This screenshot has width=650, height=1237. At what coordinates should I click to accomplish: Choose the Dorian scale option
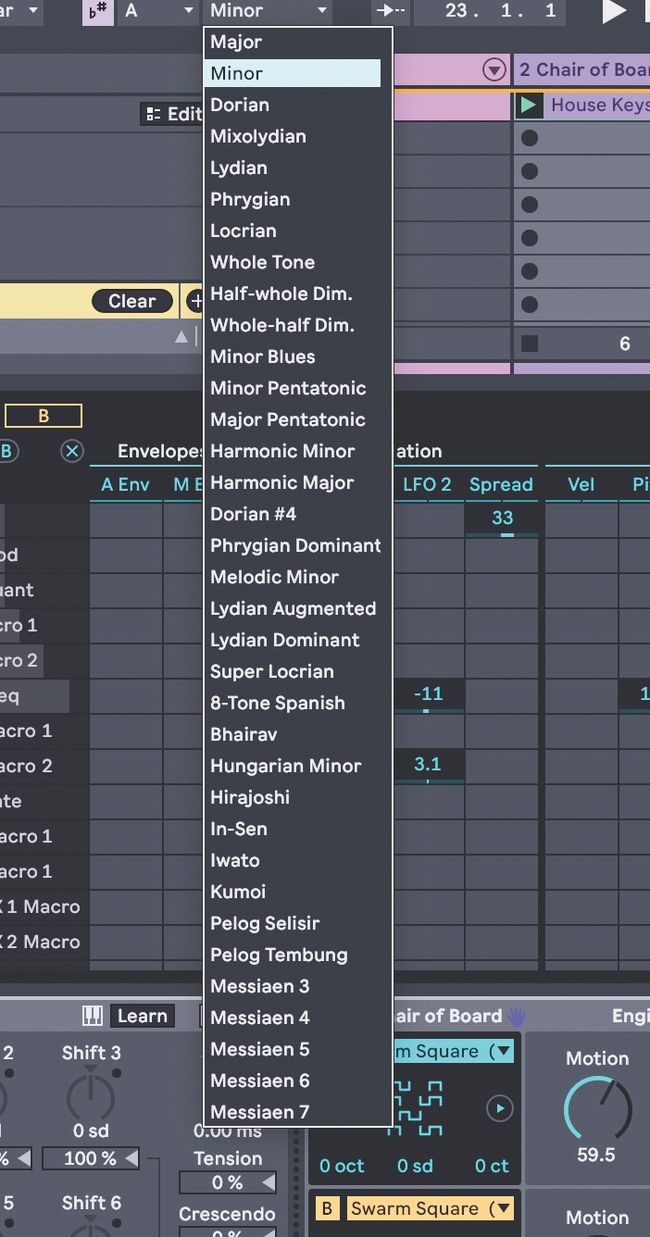tap(239, 105)
